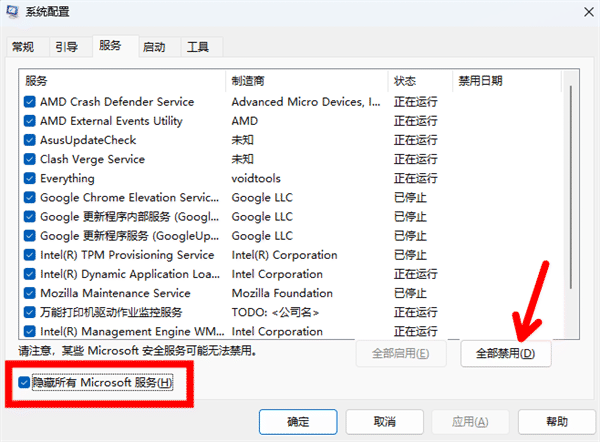Select the voidtools manufacturer cell
The width and height of the screenshot is (600, 442).
click(256, 178)
